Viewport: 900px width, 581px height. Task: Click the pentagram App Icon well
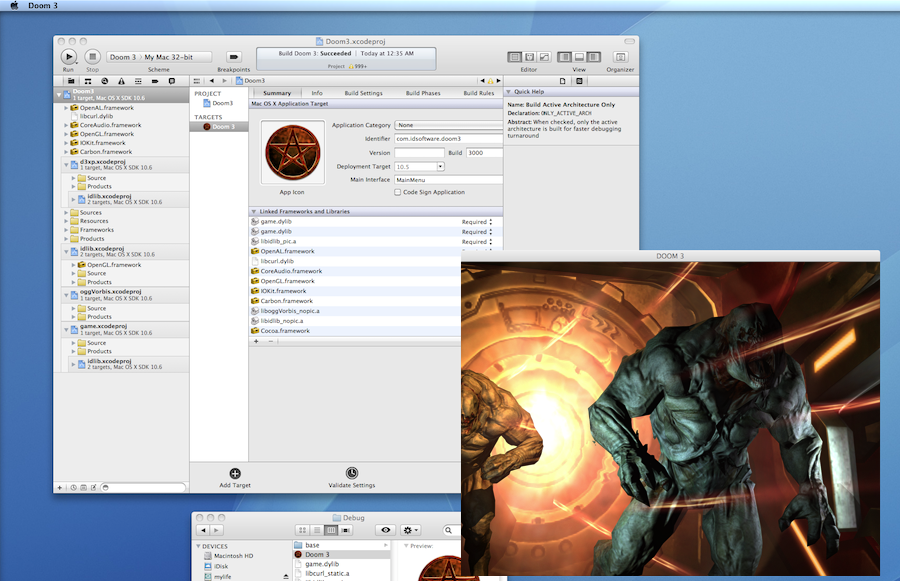(293, 152)
